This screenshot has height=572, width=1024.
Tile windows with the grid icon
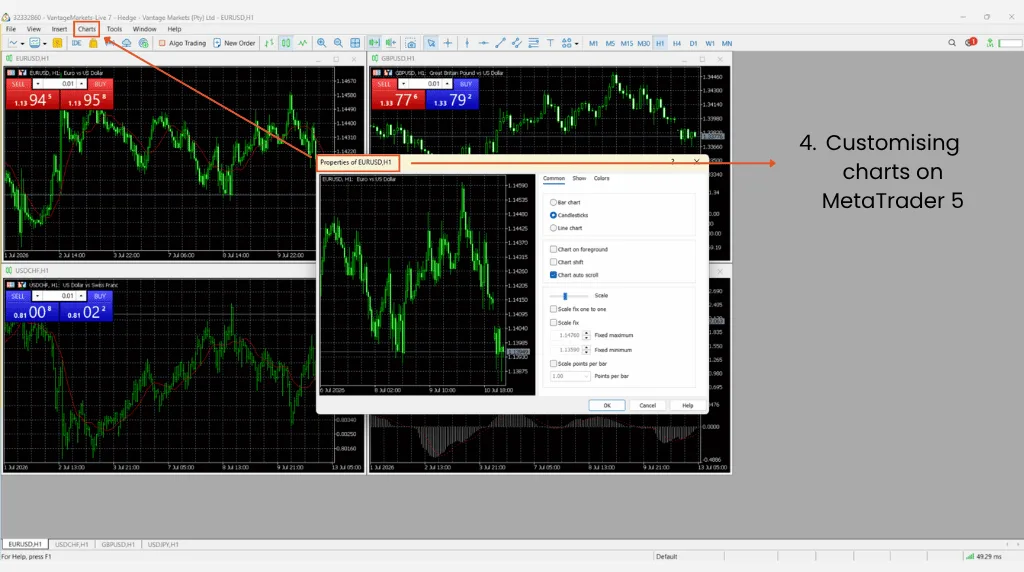(355, 43)
